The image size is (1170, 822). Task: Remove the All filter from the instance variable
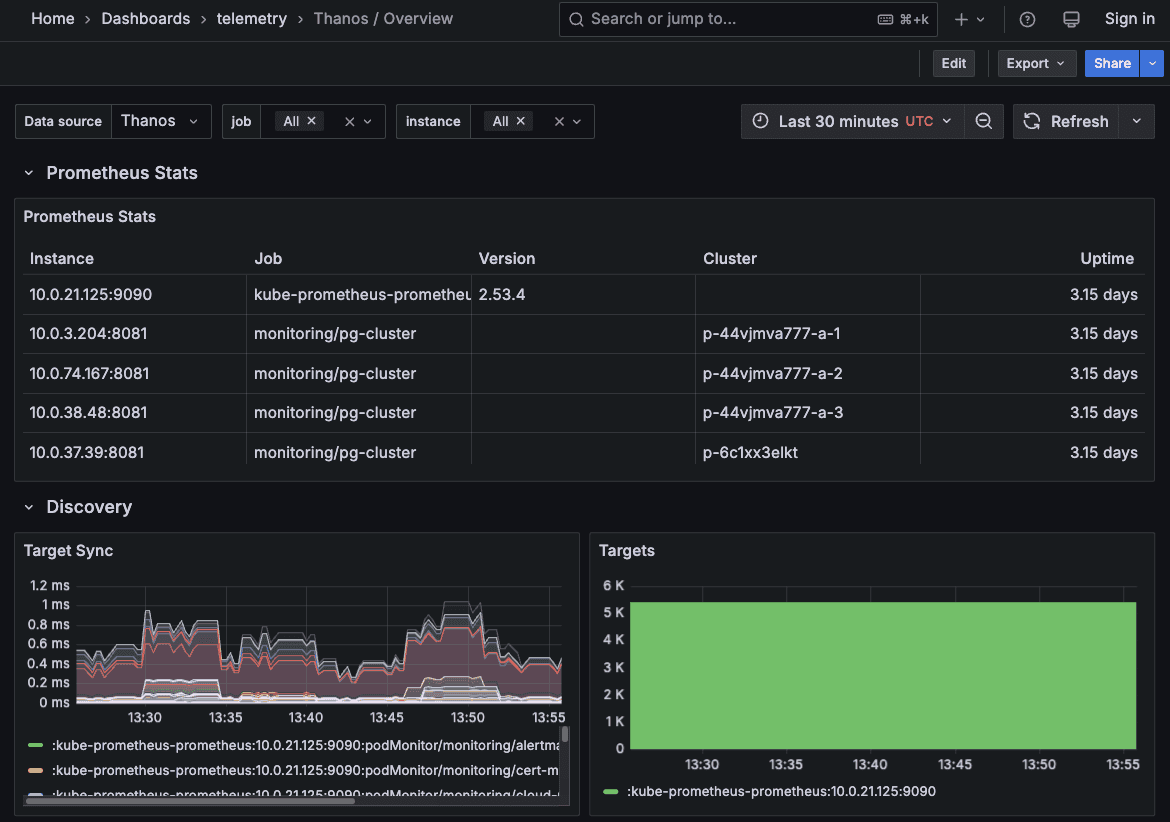pyautogui.click(x=520, y=121)
